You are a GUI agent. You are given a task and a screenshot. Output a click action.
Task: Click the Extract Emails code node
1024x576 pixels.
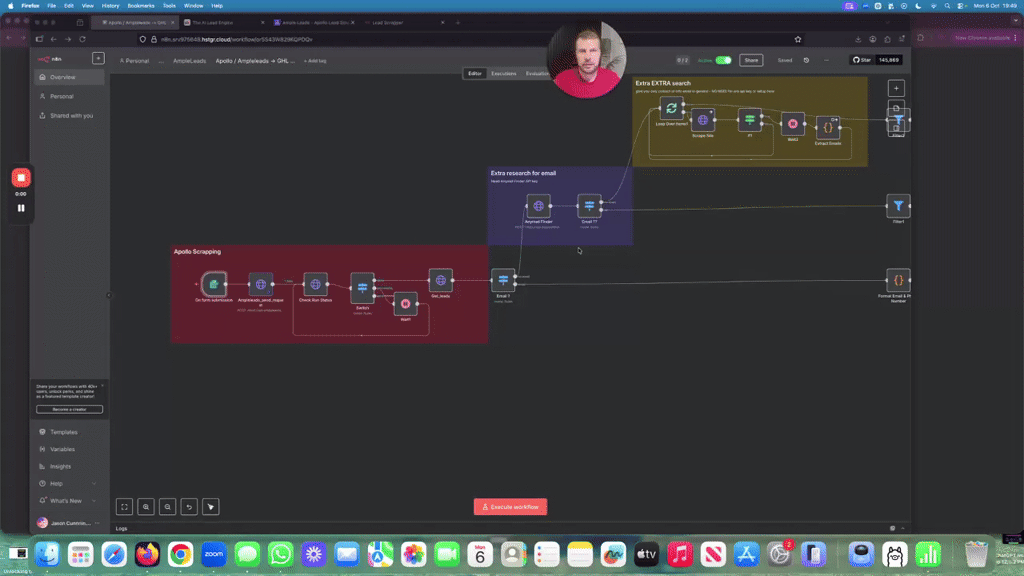coord(830,127)
